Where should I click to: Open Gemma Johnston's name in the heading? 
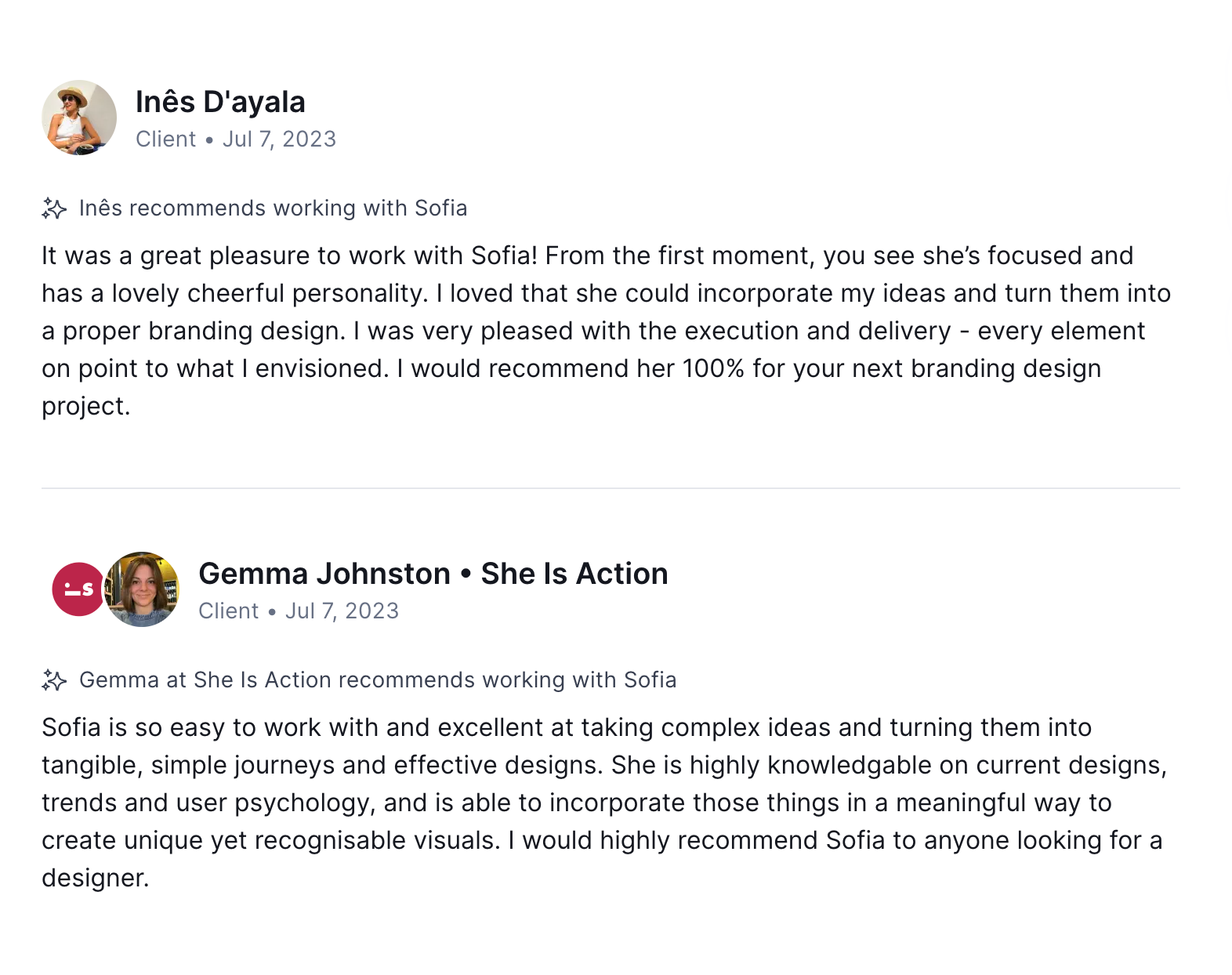[324, 574]
